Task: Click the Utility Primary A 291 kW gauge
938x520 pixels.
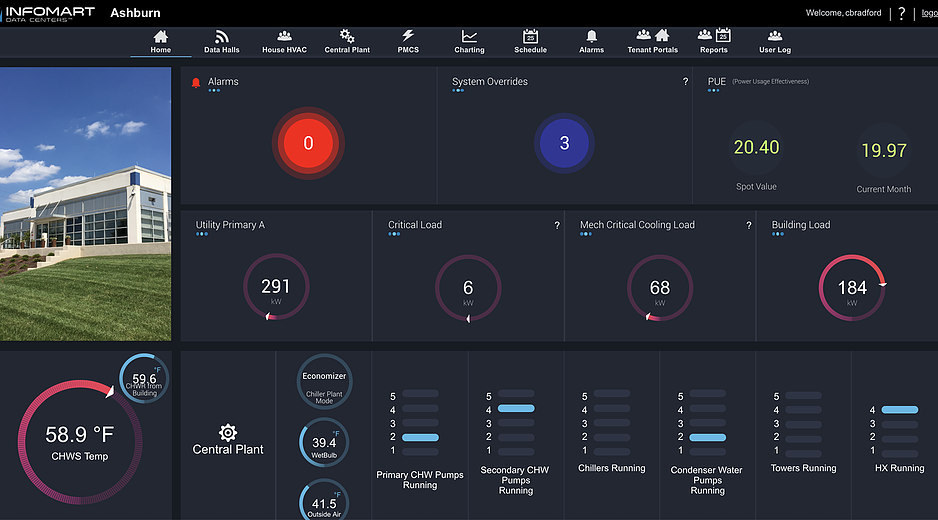Action: (276, 287)
